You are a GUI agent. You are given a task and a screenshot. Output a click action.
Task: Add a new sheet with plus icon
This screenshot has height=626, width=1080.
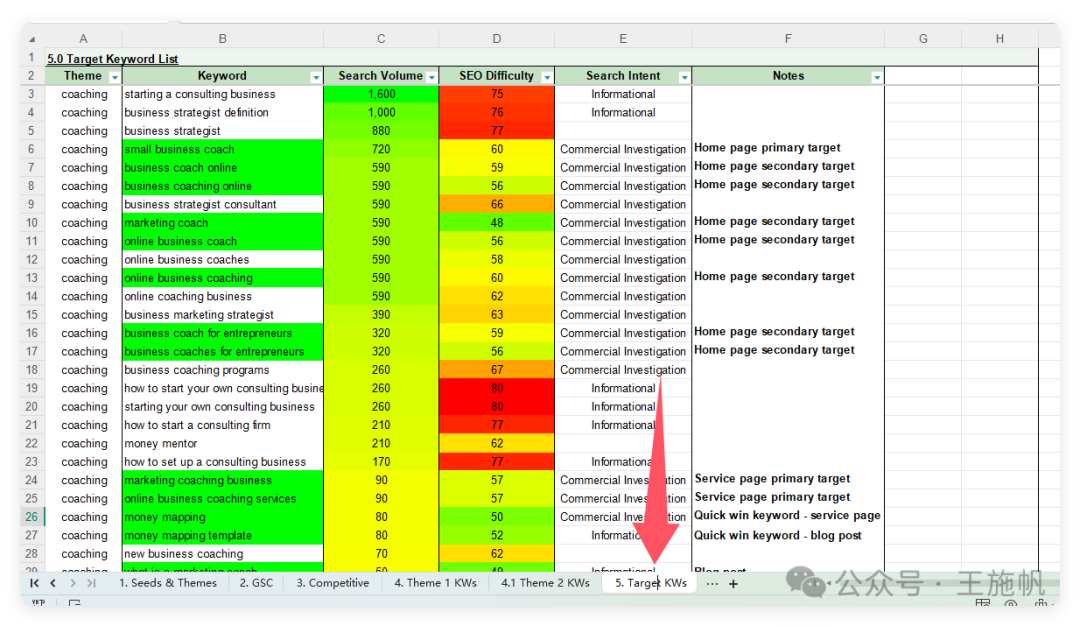(x=734, y=584)
